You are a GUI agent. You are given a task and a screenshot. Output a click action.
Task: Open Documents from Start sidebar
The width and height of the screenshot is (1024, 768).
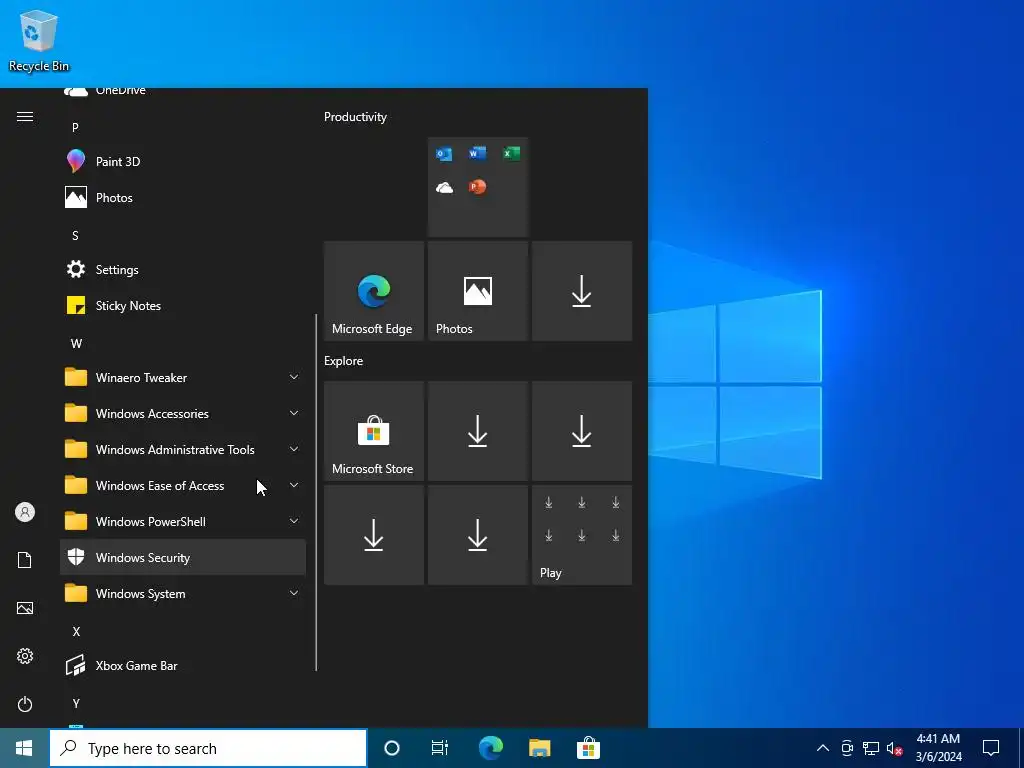tap(25, 560)
